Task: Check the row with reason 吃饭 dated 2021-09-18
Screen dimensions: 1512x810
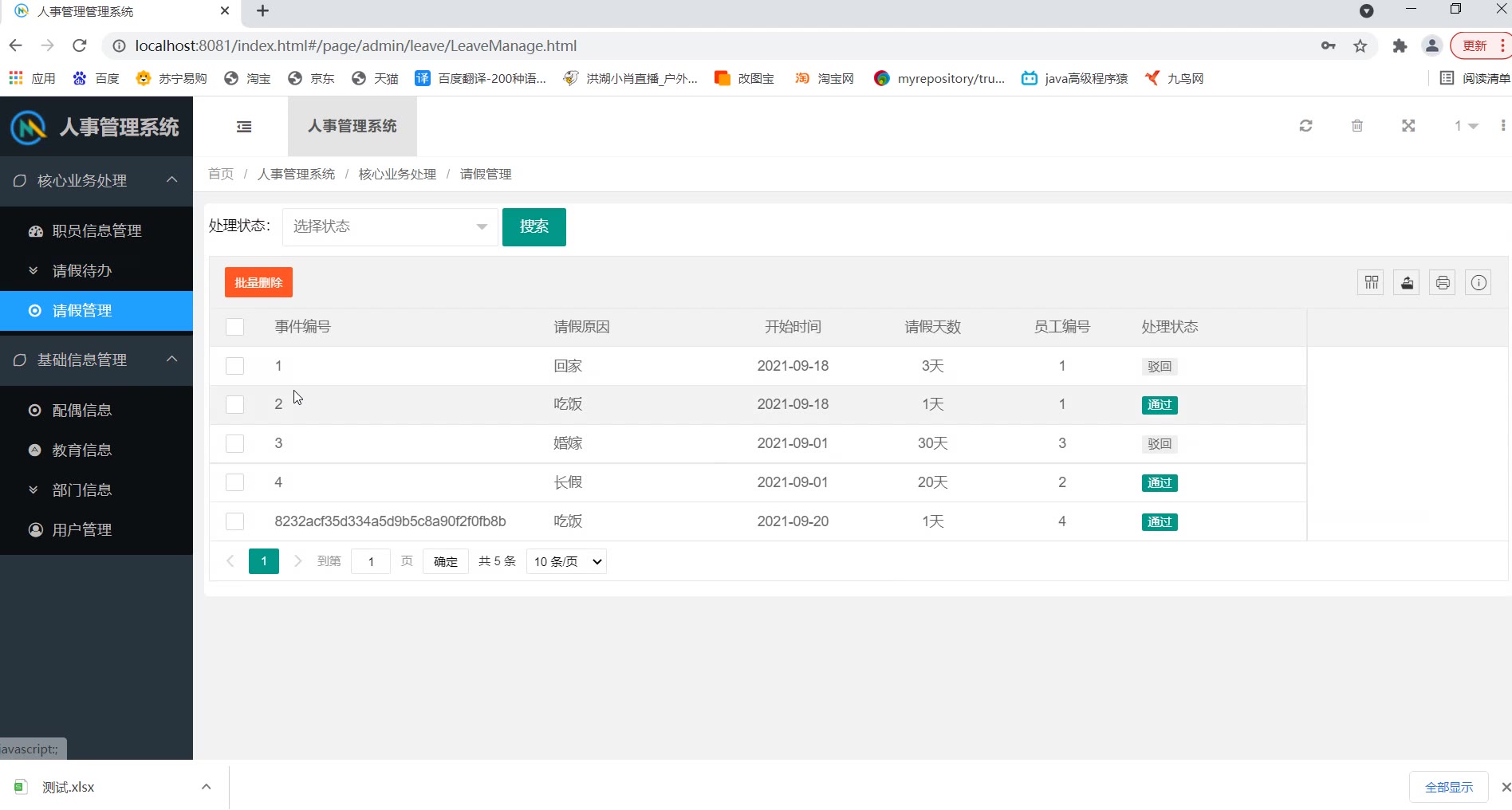Action: point(234,405)
